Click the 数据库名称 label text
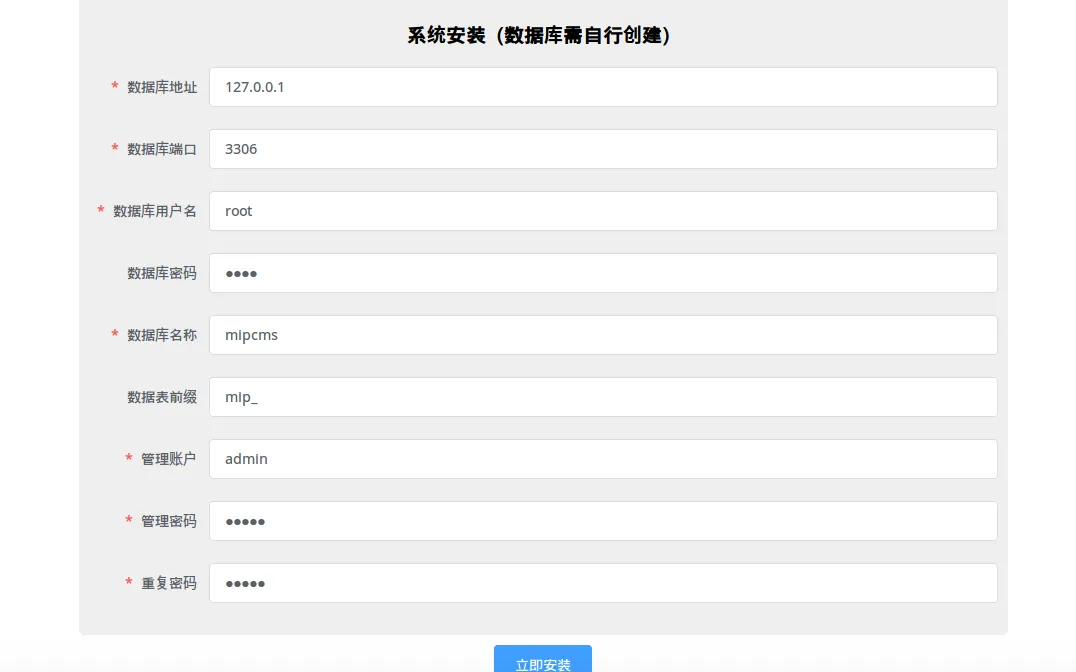 pos(162,335)
